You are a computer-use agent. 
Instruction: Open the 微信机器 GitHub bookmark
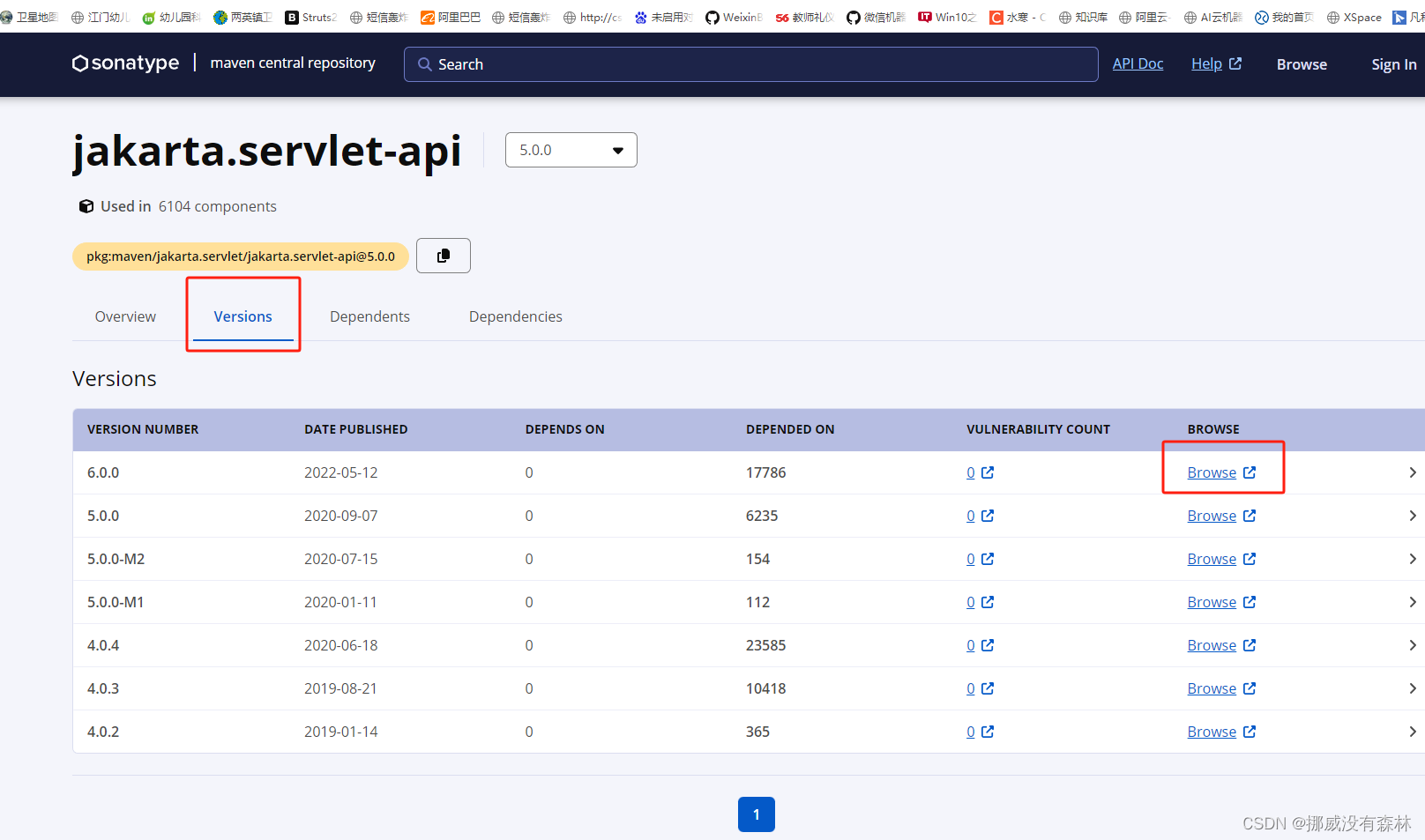(x=876, y=17)
